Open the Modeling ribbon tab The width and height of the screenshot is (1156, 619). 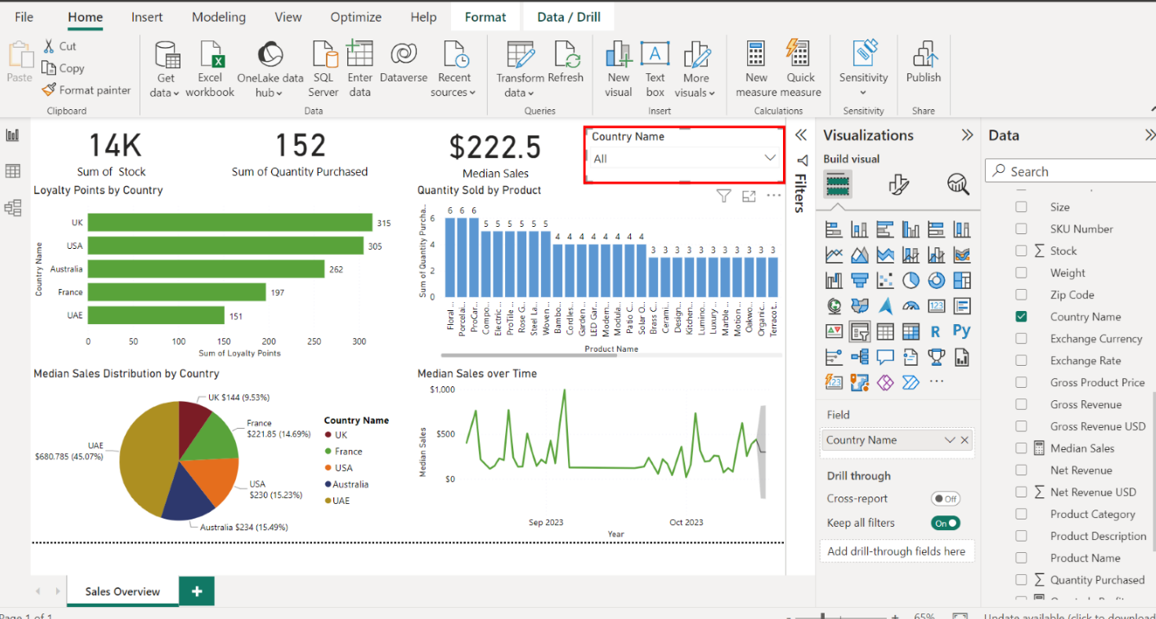(x=218, y=17)
